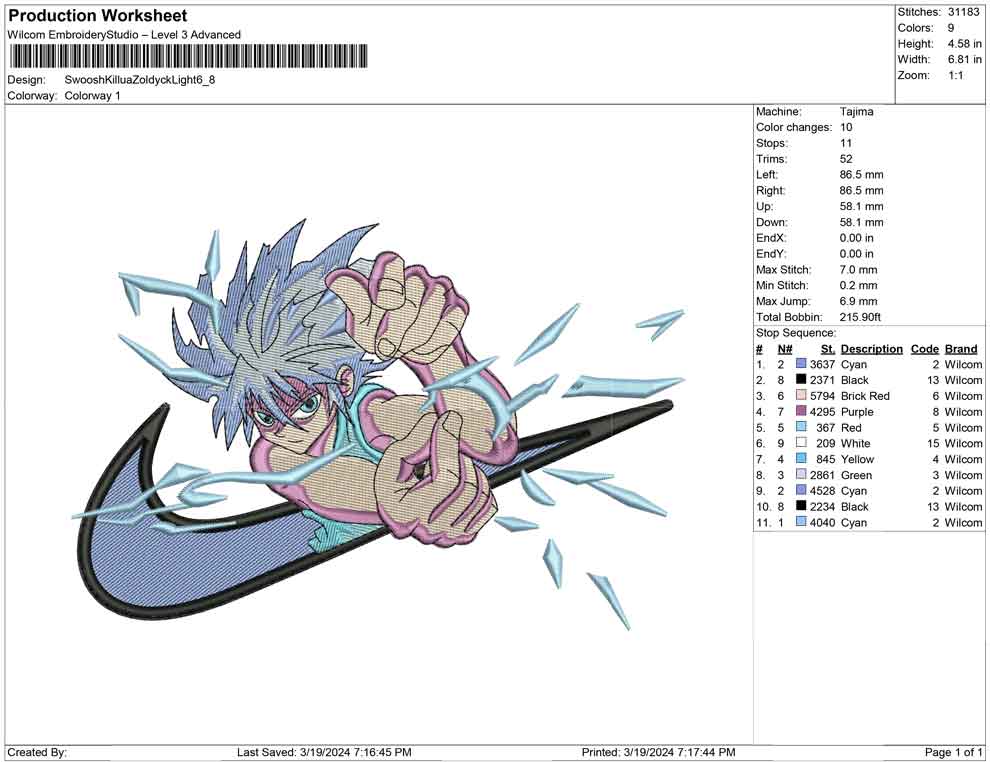Click the Brick Red description in row 3
The height and width of the screenshot is (762, 990).
(865, 396)
